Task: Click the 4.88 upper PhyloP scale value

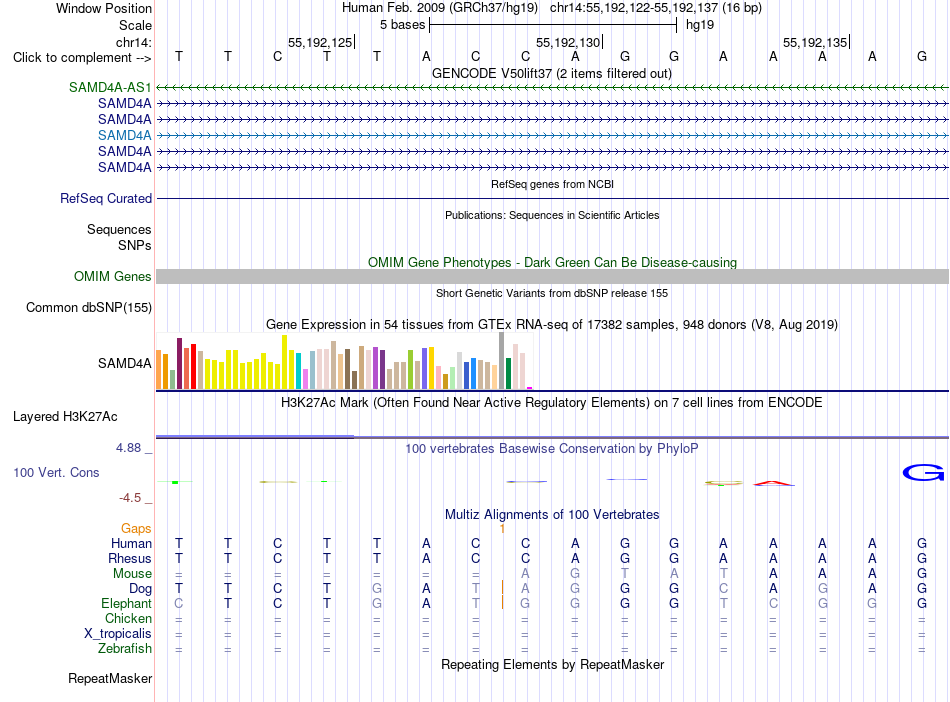Action: tap(128, 448)
